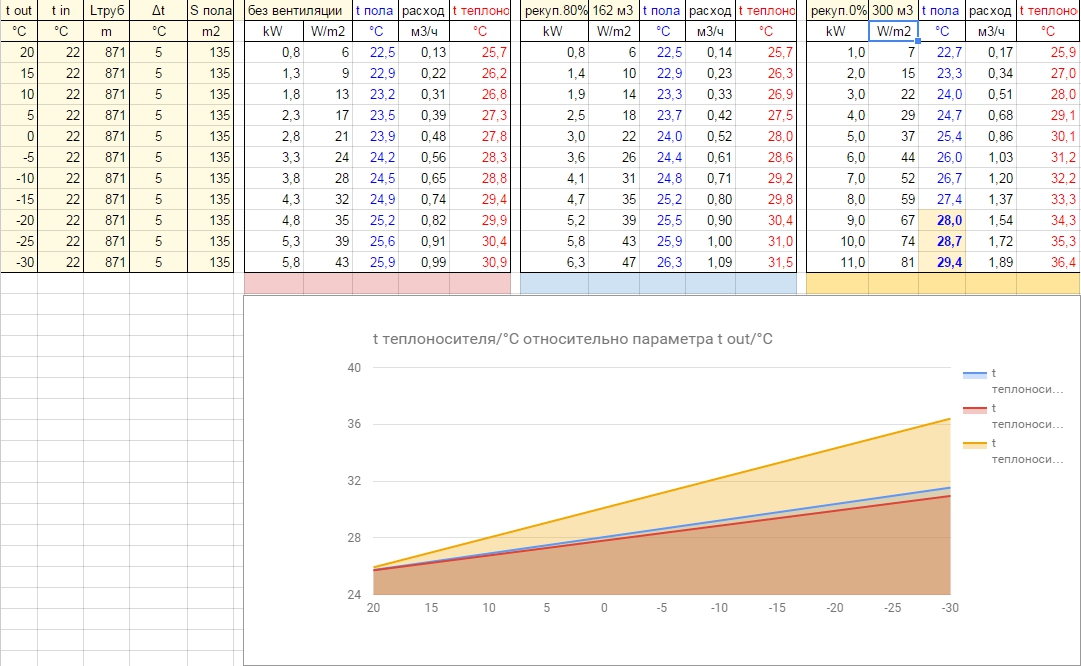Viewport: 1081px width, 666px height.
Task: Select the red coolant cell 35,3
Action: point(1048,241)
